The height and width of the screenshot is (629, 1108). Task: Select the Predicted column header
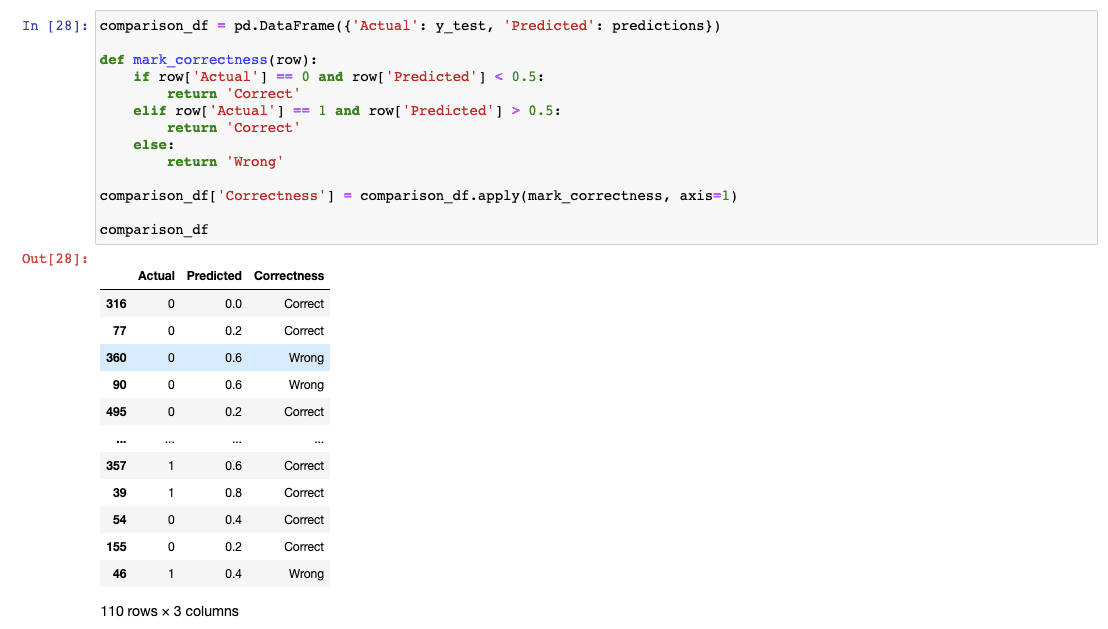214,276
